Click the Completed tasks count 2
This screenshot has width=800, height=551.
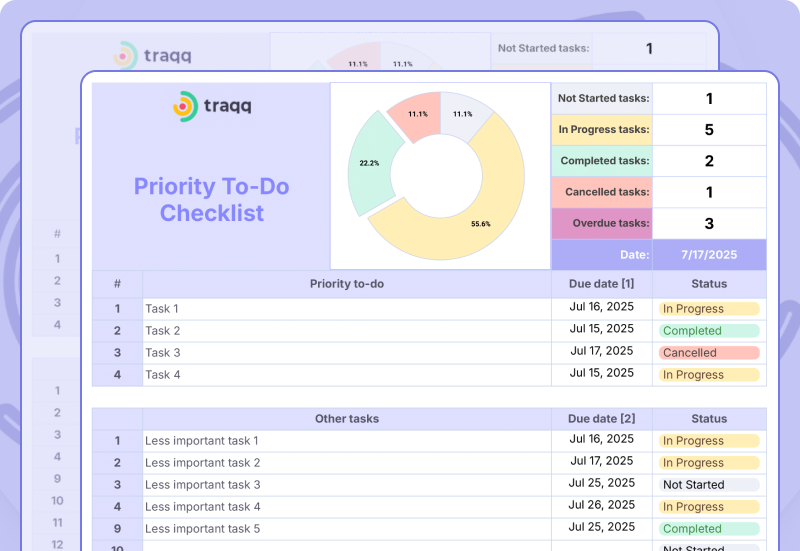[709, 161]
